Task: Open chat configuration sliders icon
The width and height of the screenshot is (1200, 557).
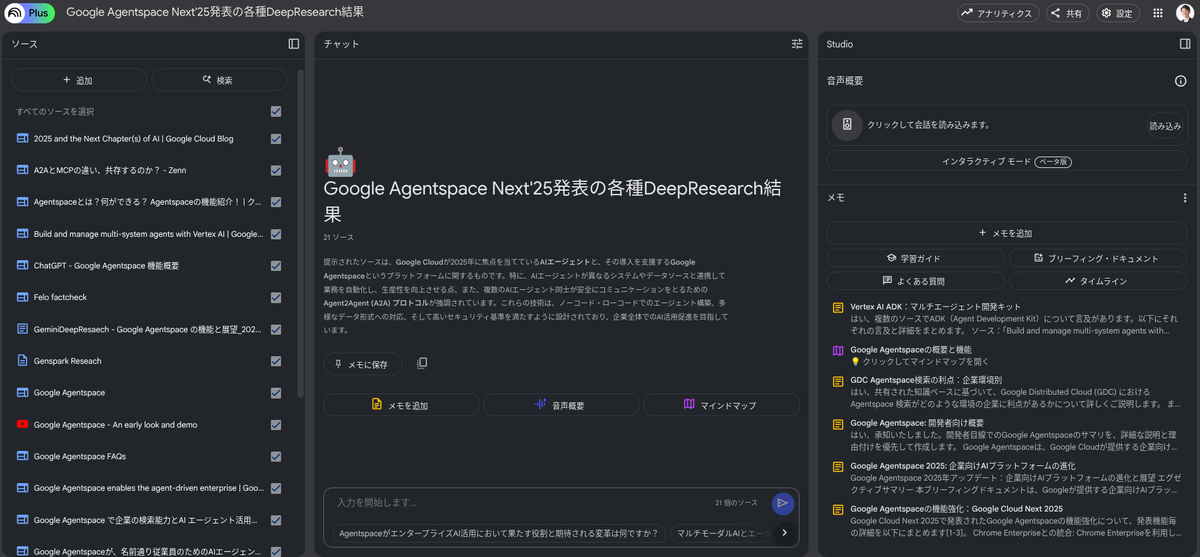Action: tap(797, 44)
